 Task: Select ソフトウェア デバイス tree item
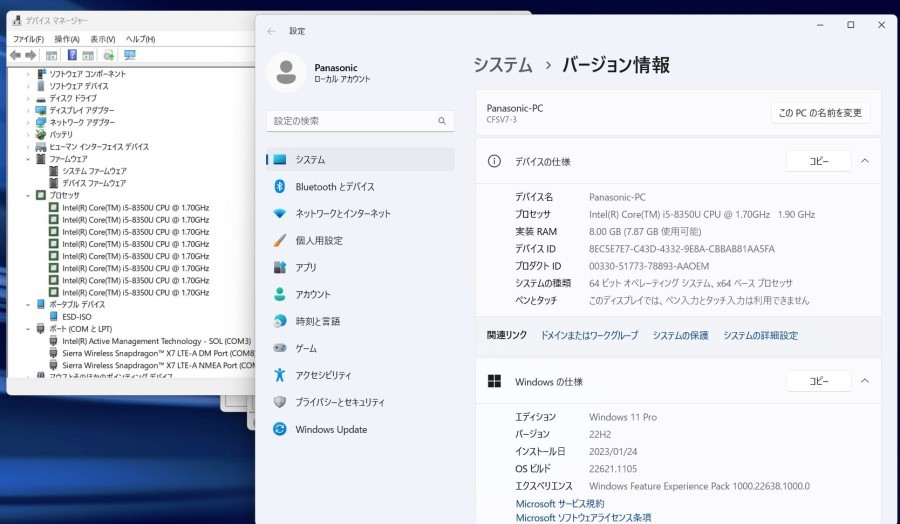pos(79,86)
